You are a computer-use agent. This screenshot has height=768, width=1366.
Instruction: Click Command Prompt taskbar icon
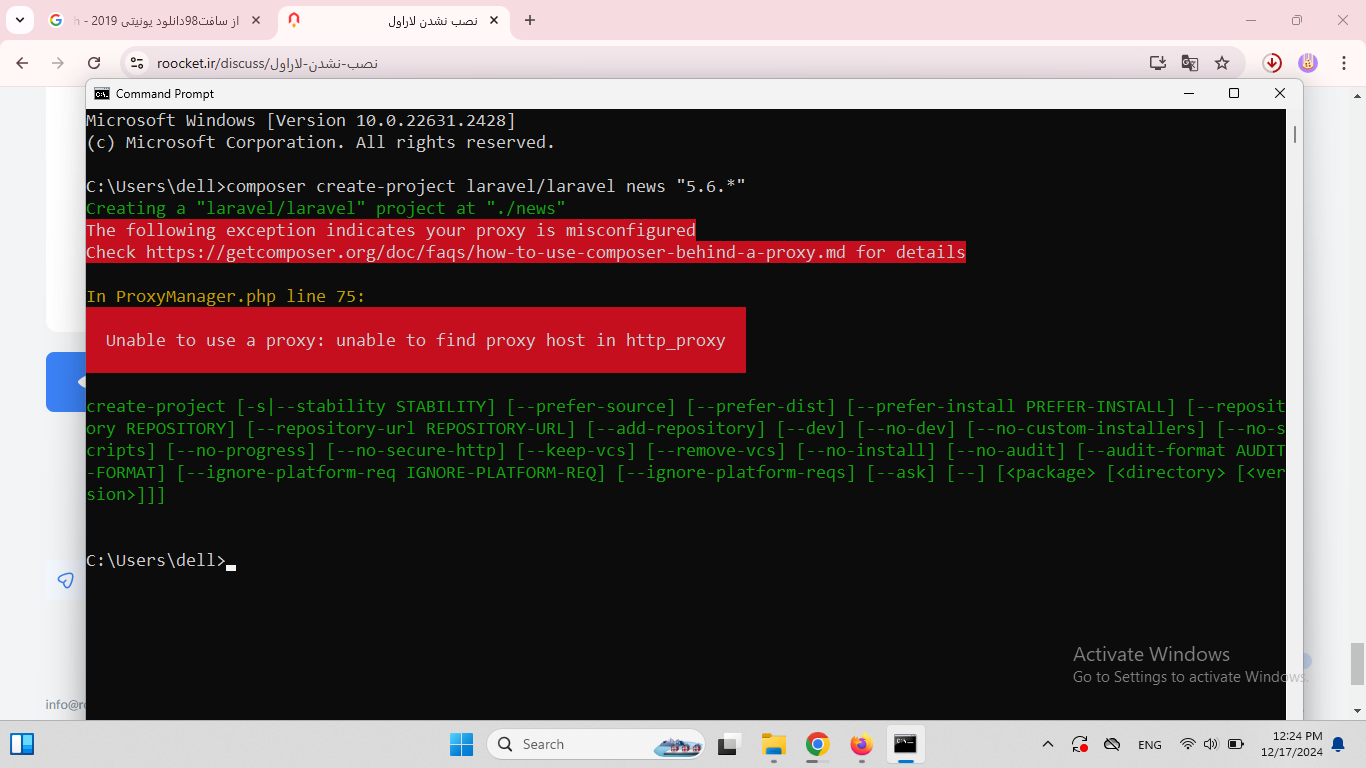[905, 744]
